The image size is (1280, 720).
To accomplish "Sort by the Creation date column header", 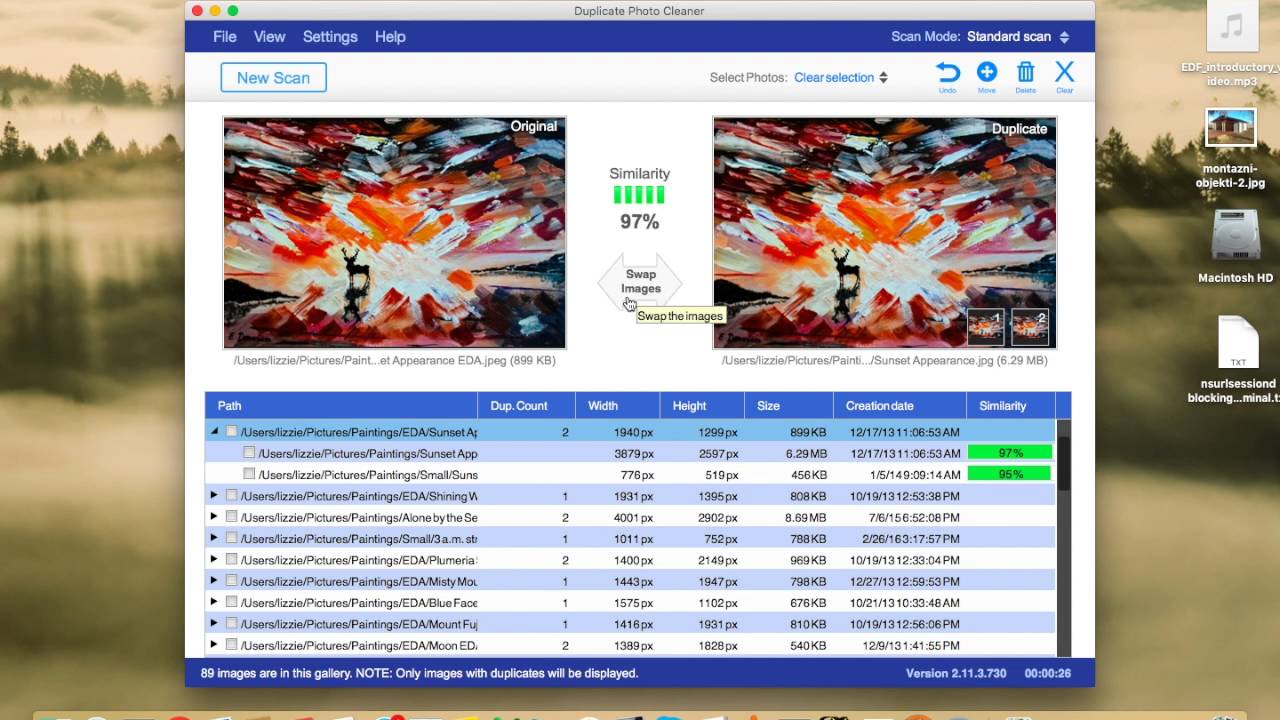I will click(899, 405).
